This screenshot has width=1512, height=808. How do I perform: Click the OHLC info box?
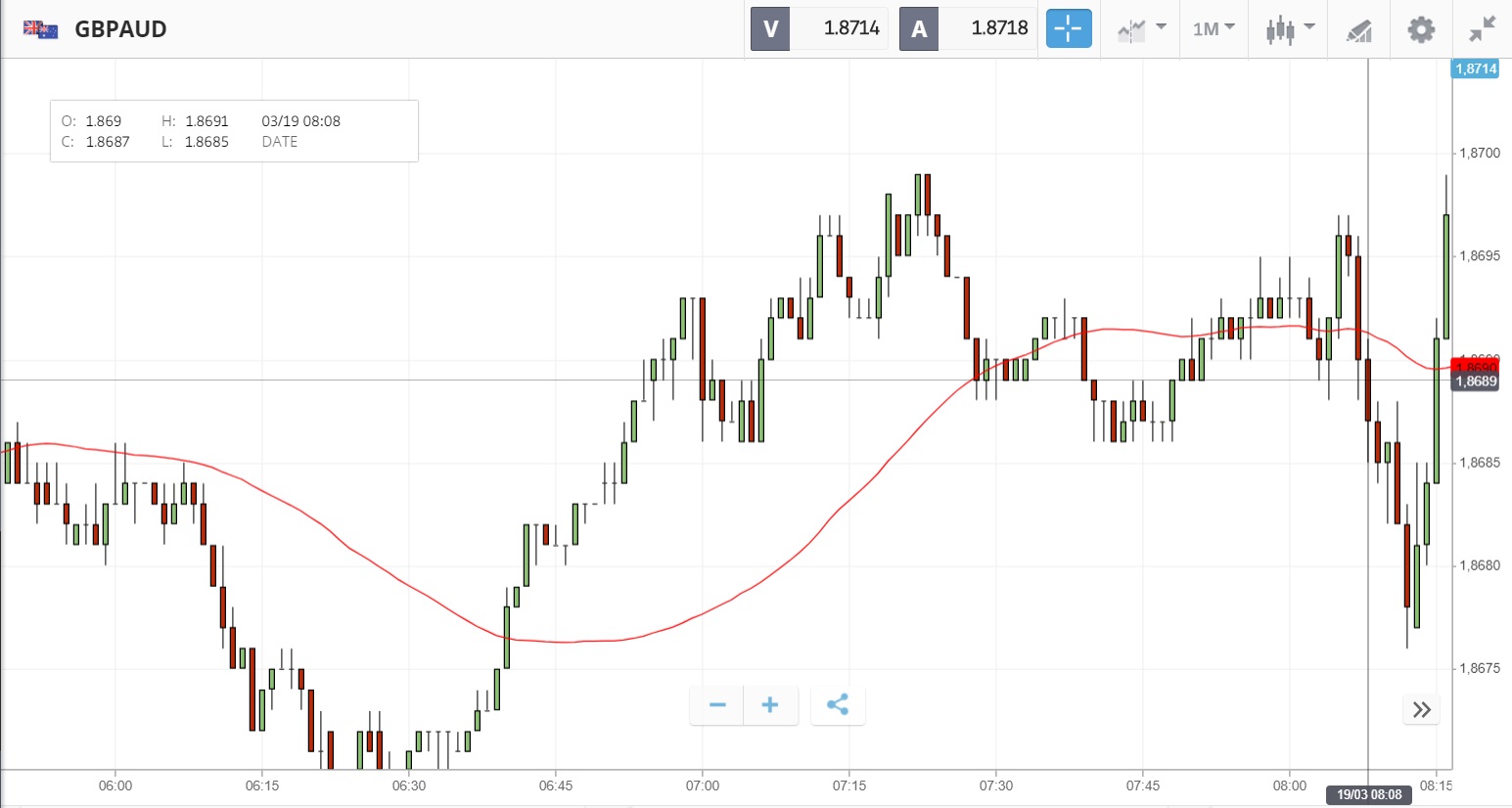coord(234,131)
